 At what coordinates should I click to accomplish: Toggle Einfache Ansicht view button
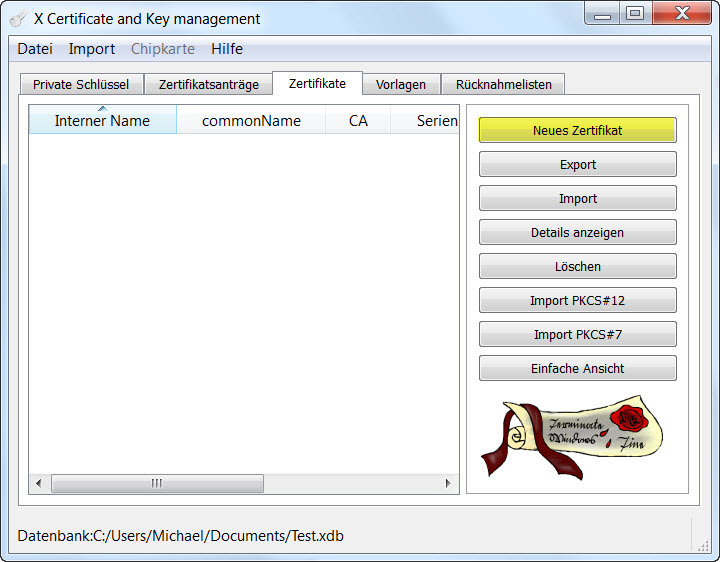[577, 369]
